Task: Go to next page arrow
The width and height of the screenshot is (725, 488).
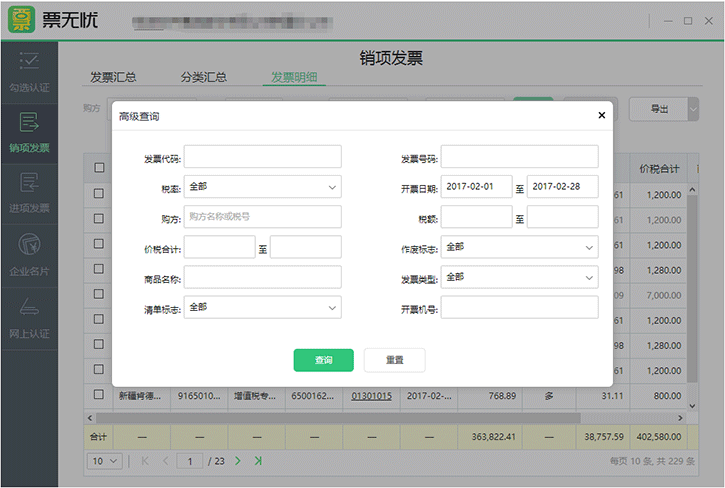Action: pyautogui.click(x=238, y=461)
